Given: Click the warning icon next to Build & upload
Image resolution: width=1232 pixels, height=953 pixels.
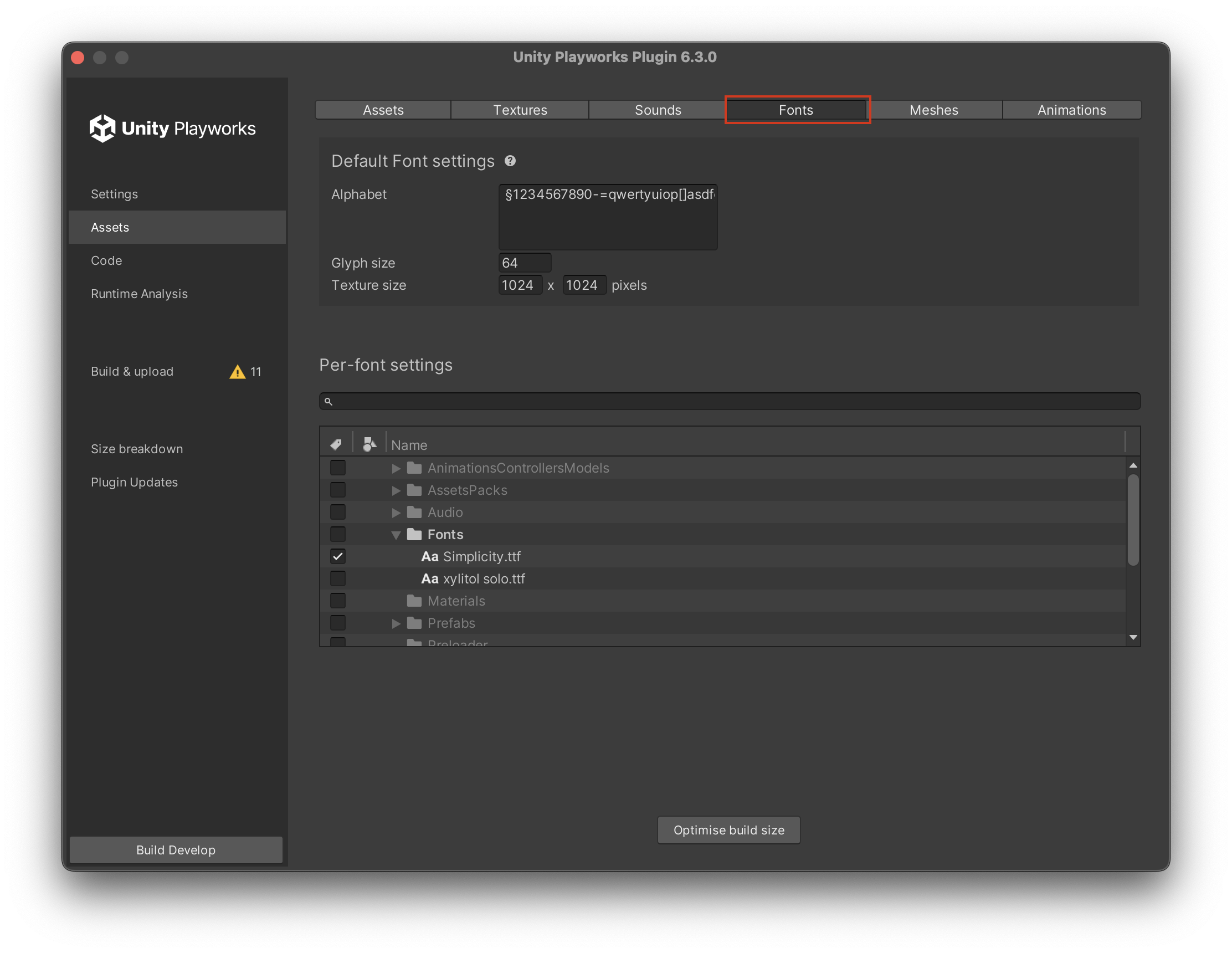Looking at the screenshot, I should pos(238,372).
